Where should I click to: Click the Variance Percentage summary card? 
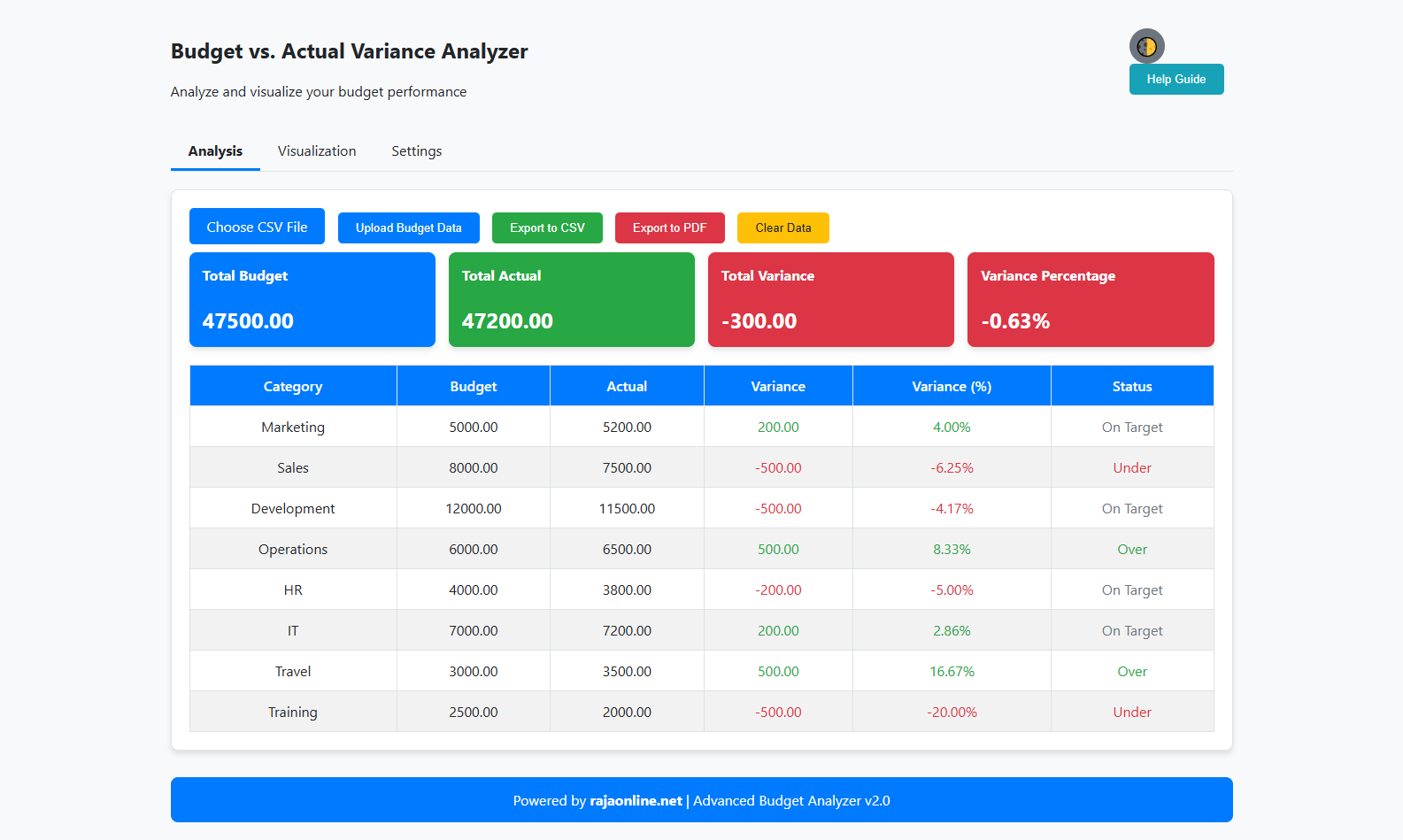pos(1090,300)
